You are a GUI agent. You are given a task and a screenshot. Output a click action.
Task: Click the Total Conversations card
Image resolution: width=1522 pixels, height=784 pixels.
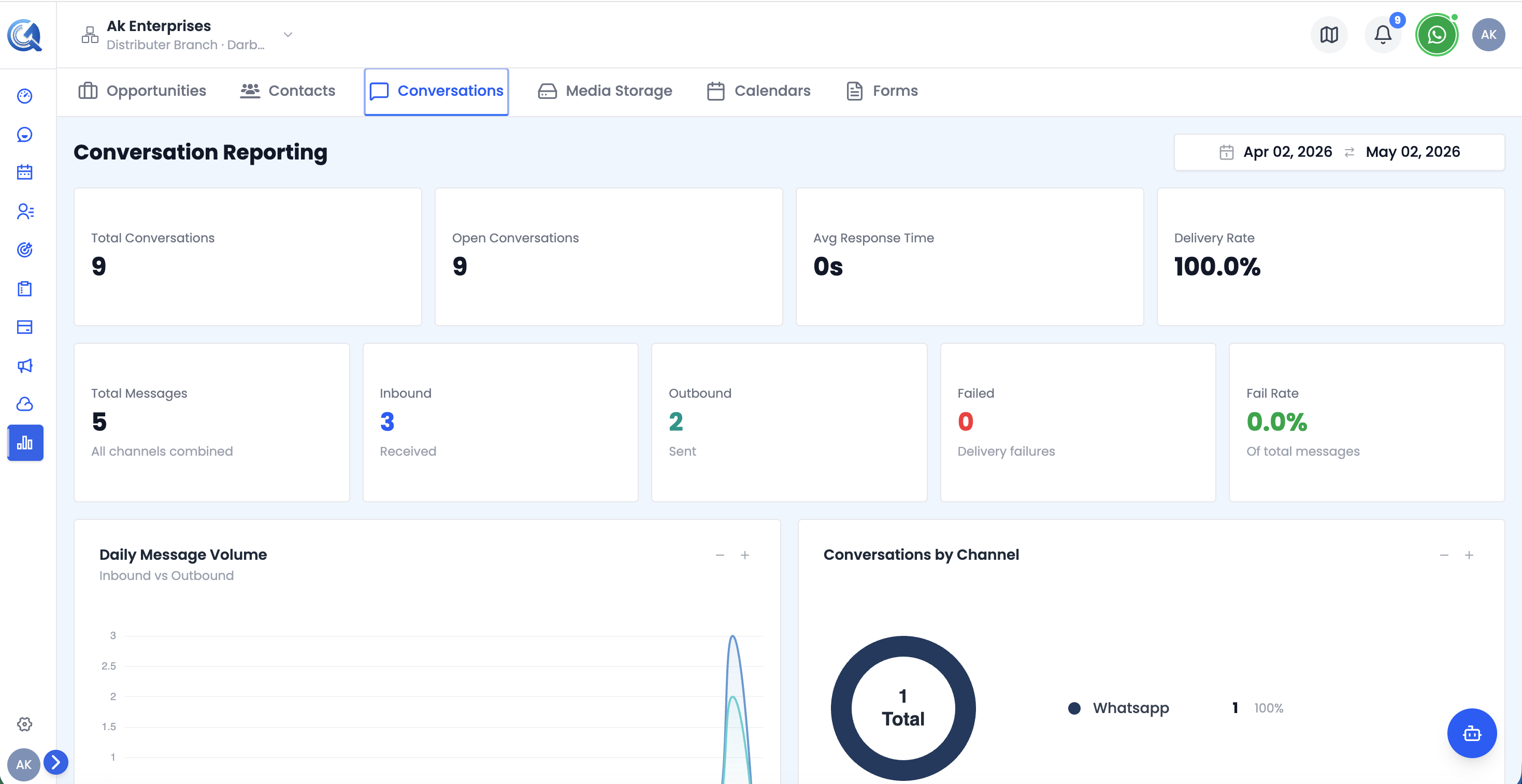[248, 257]
